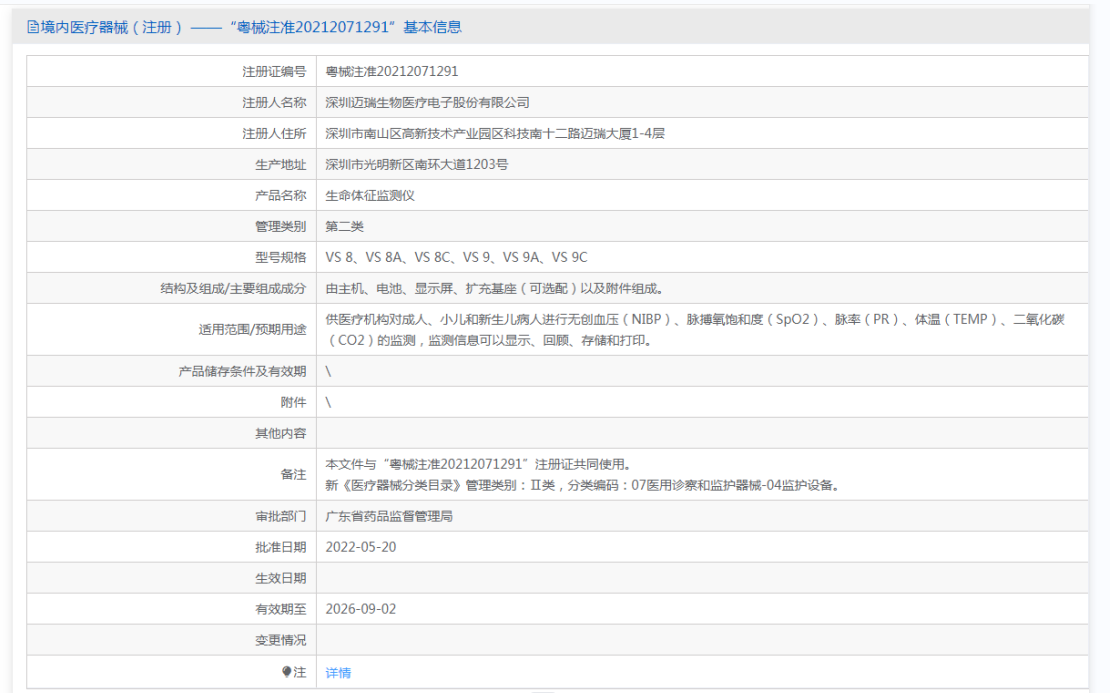Click the 注册人住所 label
This screenshot has width=1110, height=693.
pos(274,134)
